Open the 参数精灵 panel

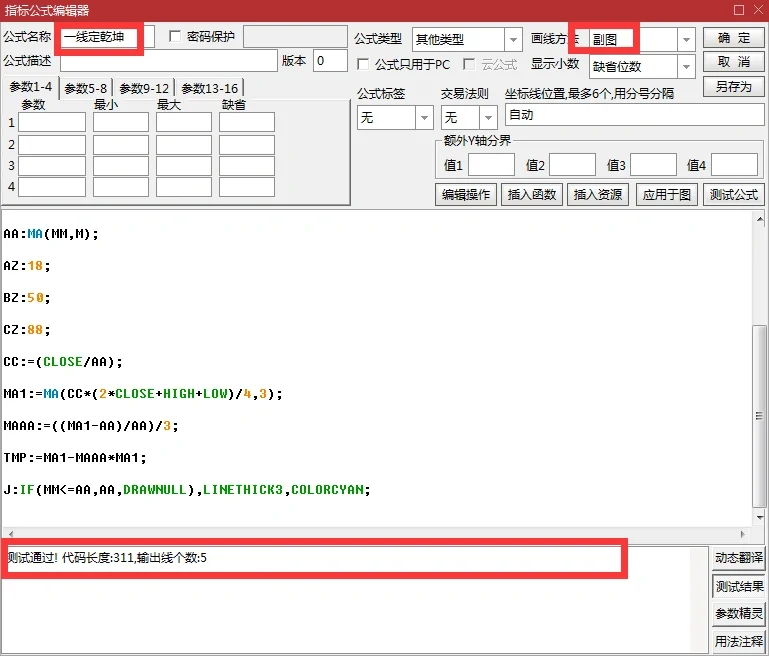pyautogui.click(x=739, y=613)
